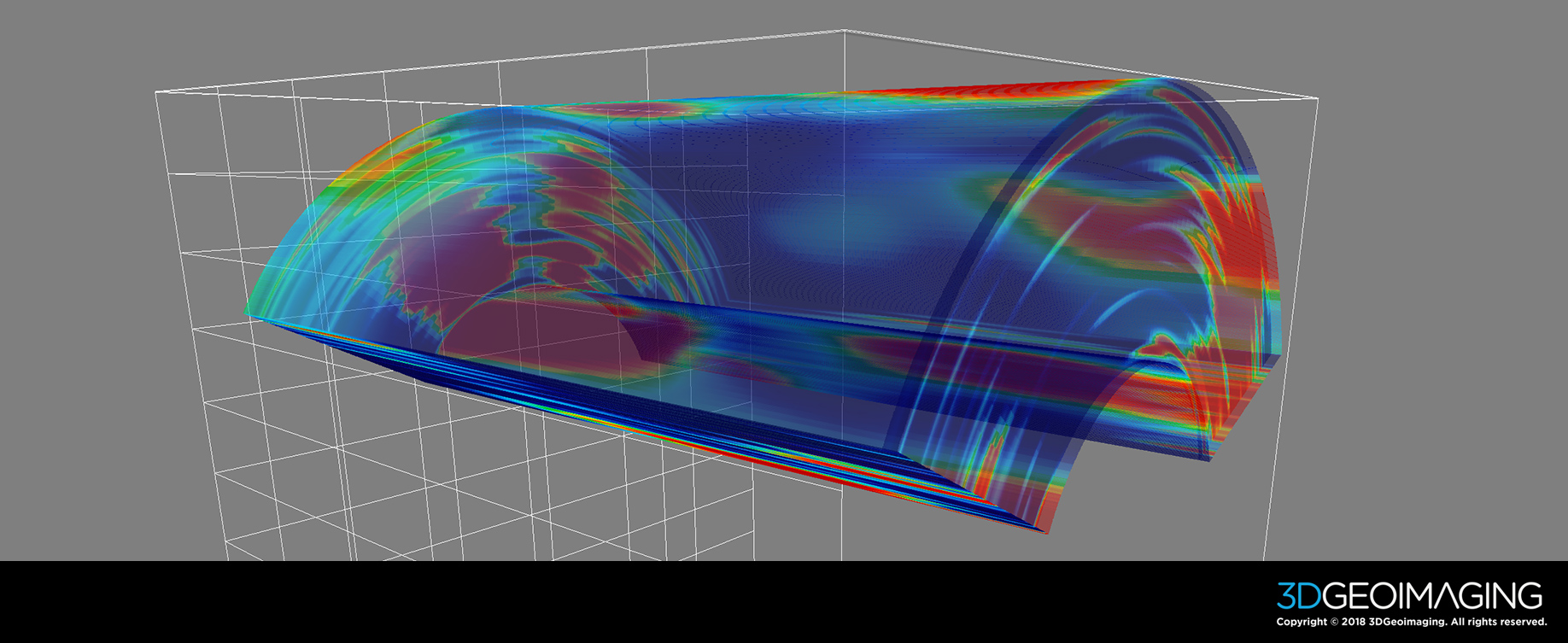Click the copyright 2018 3DGeoimaging text
This screenshot has width=1568, height=643.
click(1412, 622)
